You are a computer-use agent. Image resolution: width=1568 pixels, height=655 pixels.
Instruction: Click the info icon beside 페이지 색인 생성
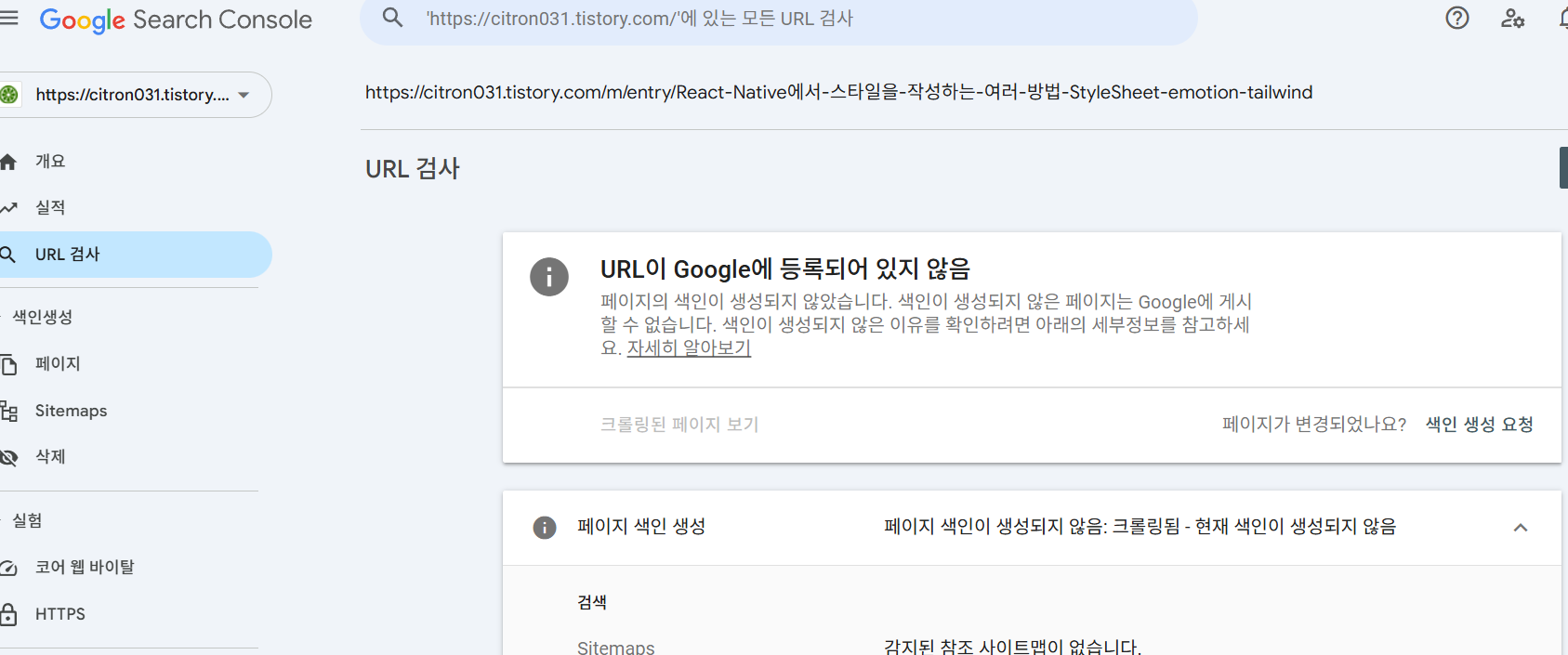pos(545,528)
